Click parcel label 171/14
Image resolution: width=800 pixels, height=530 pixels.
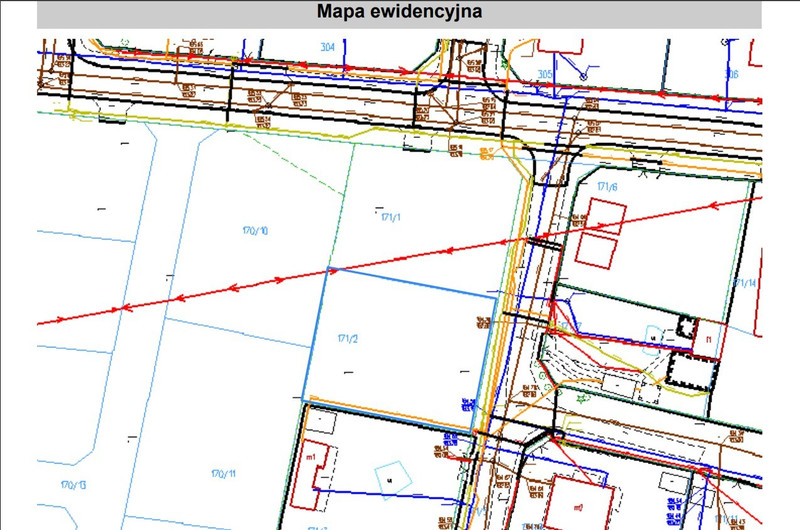[x=744, y=283]
